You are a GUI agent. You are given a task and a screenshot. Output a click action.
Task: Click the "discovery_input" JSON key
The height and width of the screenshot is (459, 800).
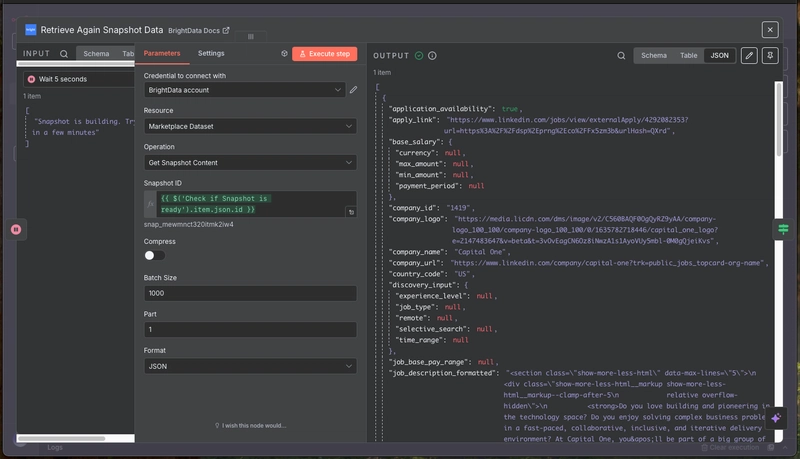coord(423,285)
